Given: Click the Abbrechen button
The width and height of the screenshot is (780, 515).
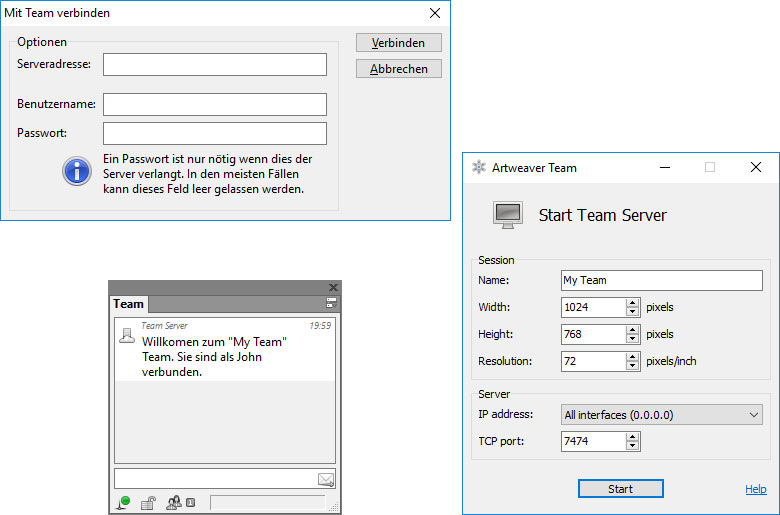Looking at the screenshot, I should pyautogui.click(x=398, y=69).
